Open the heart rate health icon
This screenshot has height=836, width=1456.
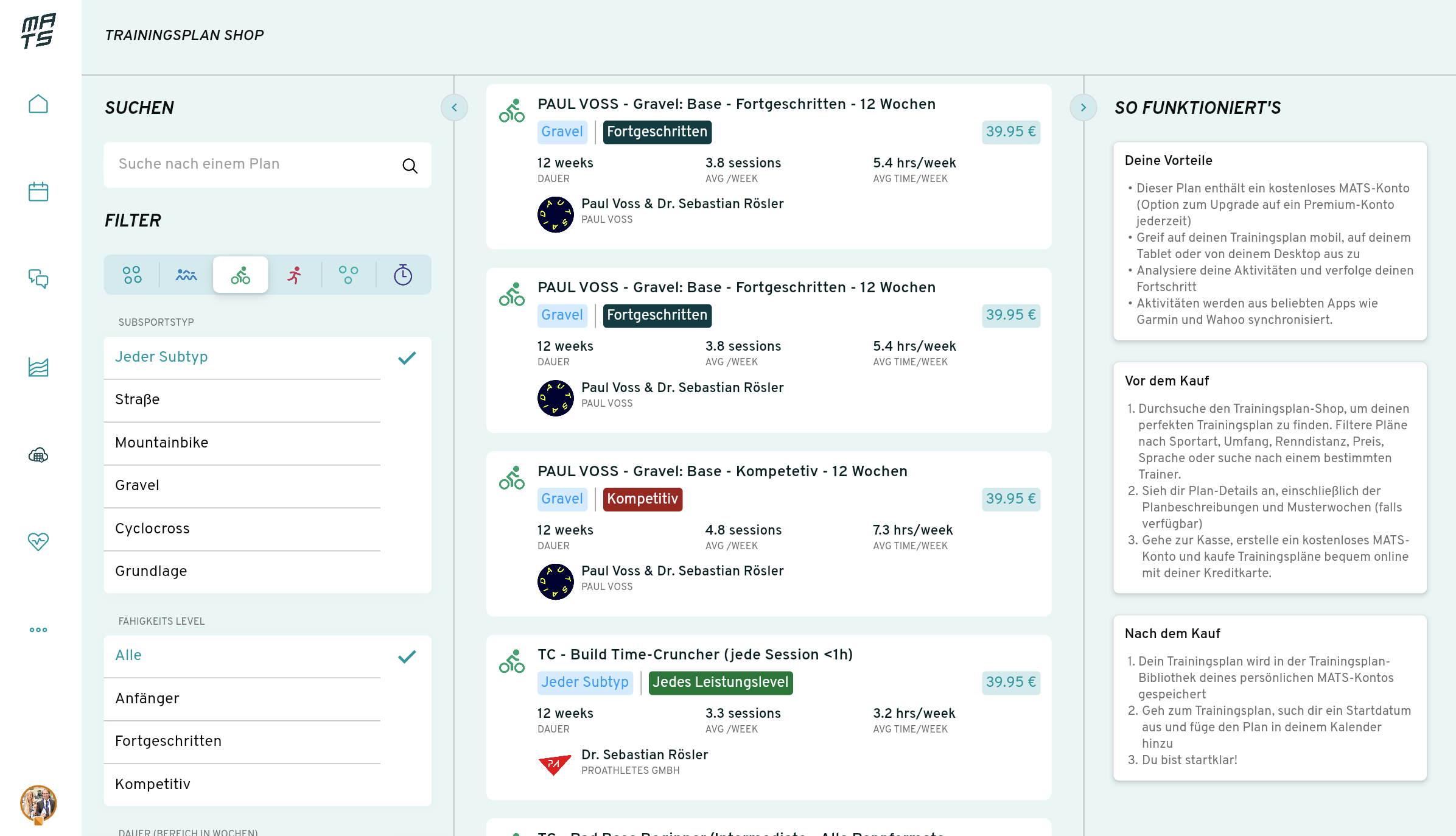(x=38, y=541)
